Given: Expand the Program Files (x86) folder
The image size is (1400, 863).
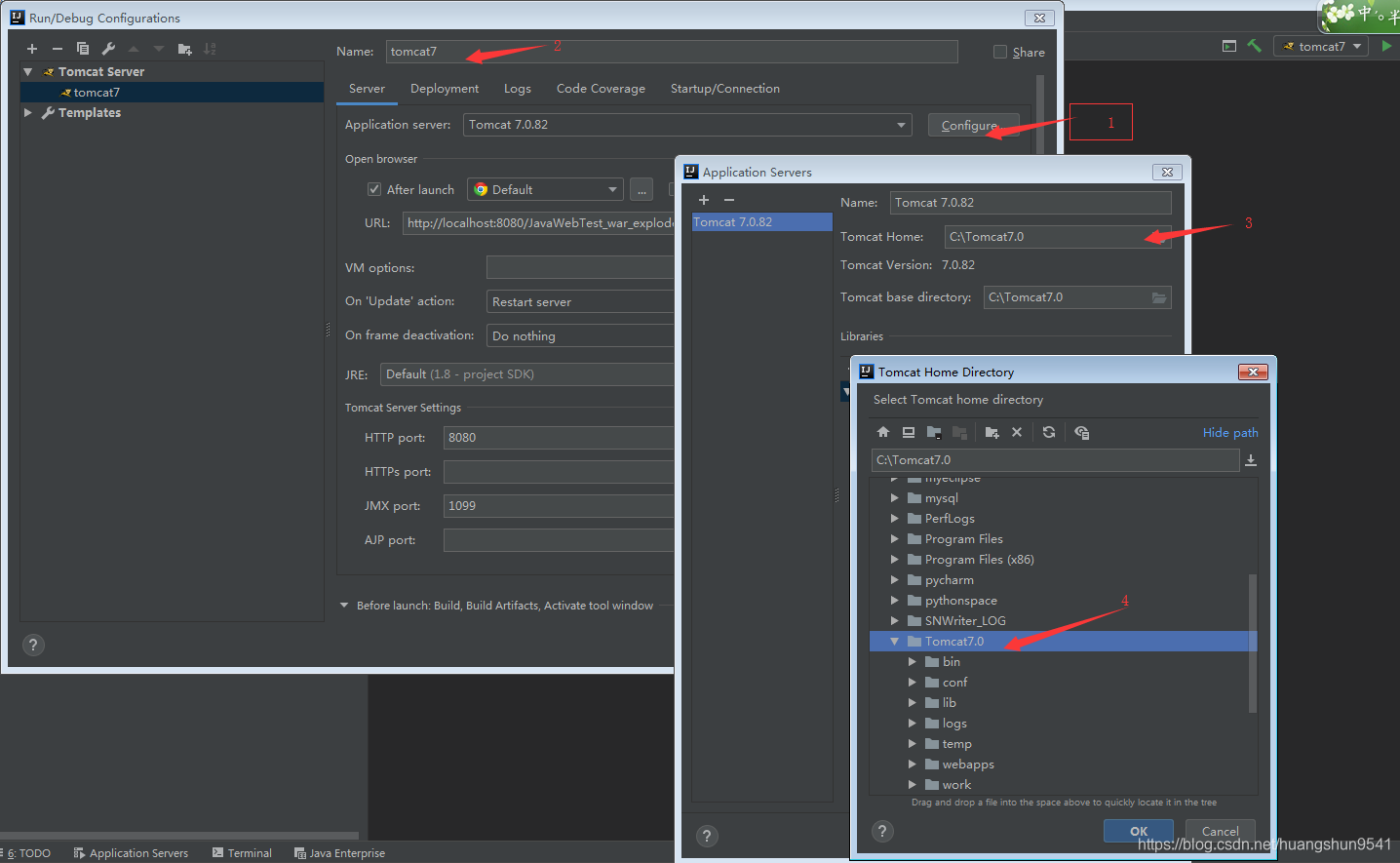Looking at the screenshot, I should pyautogui.click(x=895, y=560).
